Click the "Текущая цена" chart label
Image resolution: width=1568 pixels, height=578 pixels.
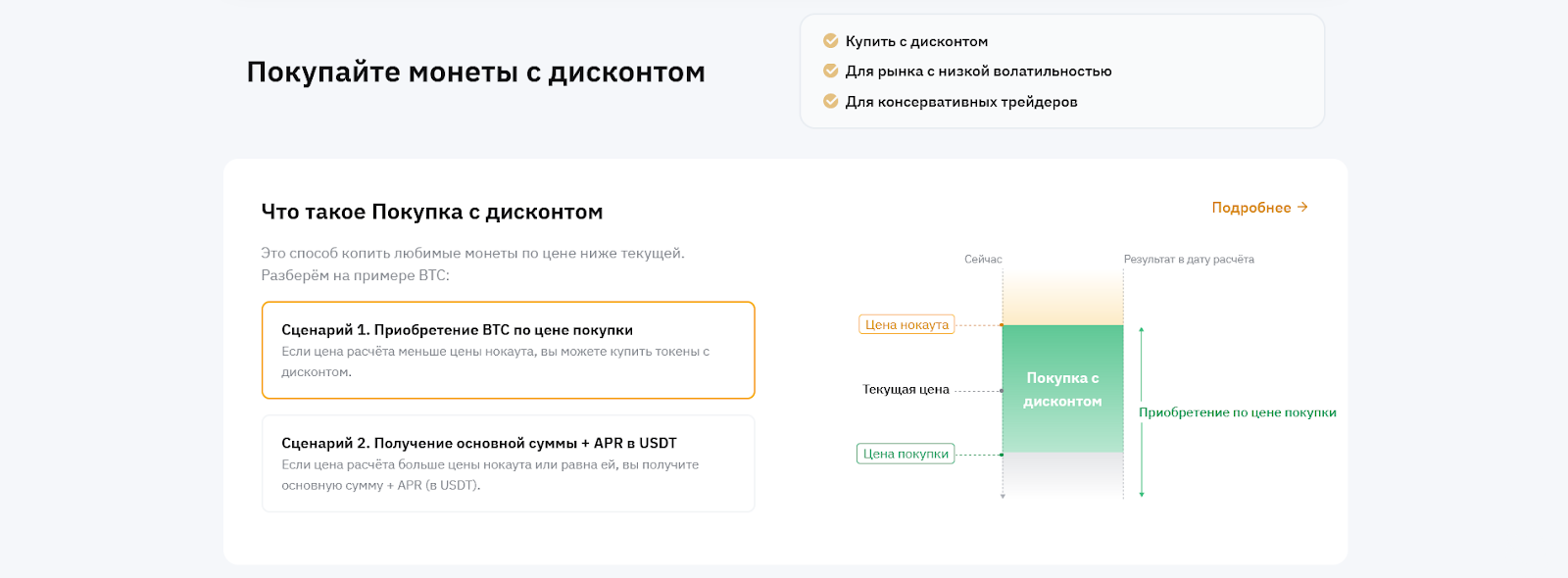click(x=906, y=390)
